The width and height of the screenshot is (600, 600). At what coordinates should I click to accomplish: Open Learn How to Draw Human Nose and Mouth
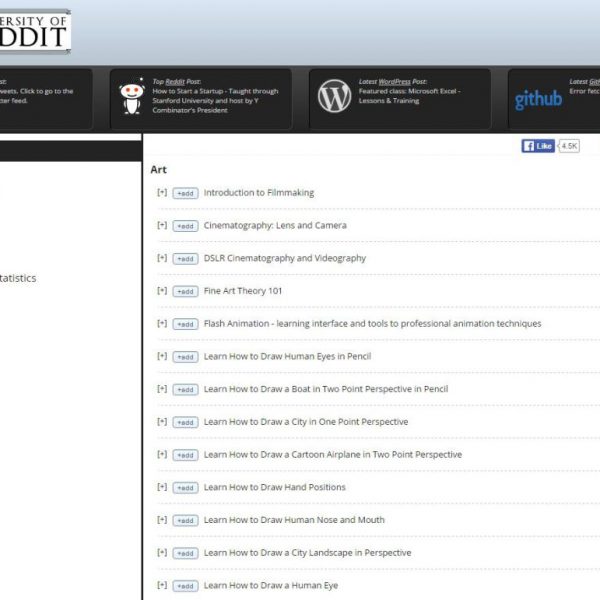click(293, 520)
